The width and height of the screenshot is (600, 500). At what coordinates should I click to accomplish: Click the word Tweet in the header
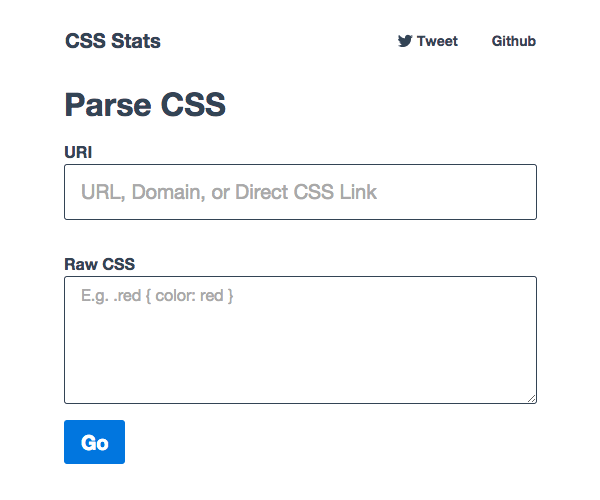pyautogui.click(x=437, y=41)
